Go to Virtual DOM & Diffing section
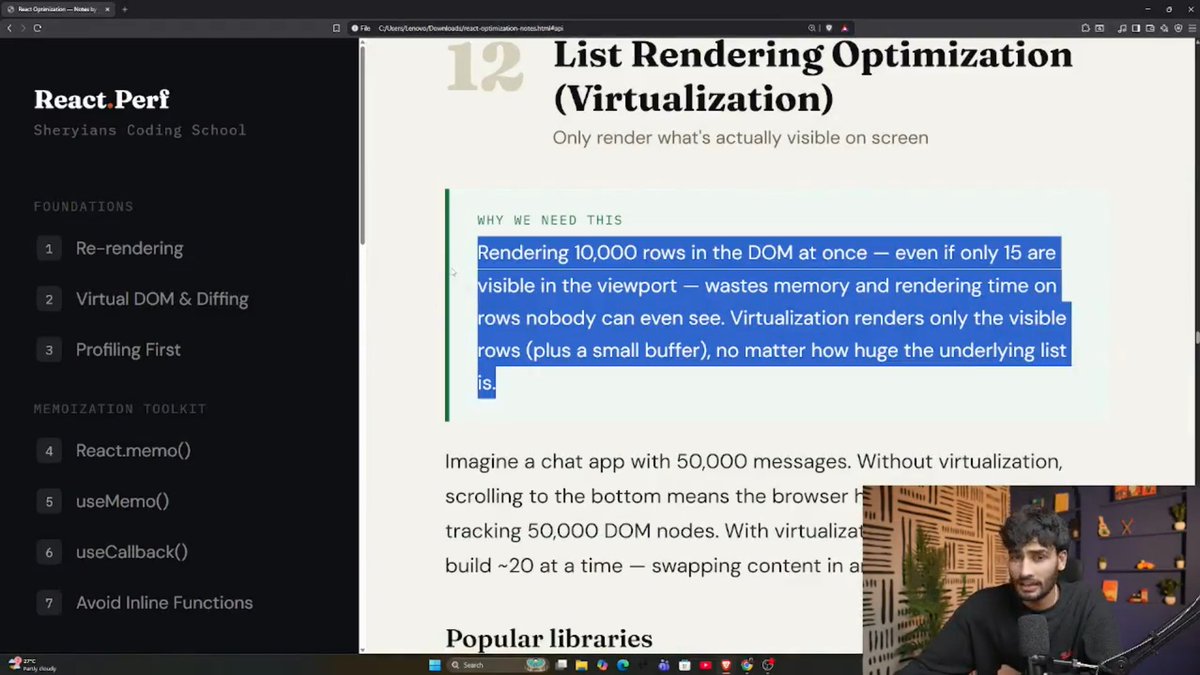 162,299
